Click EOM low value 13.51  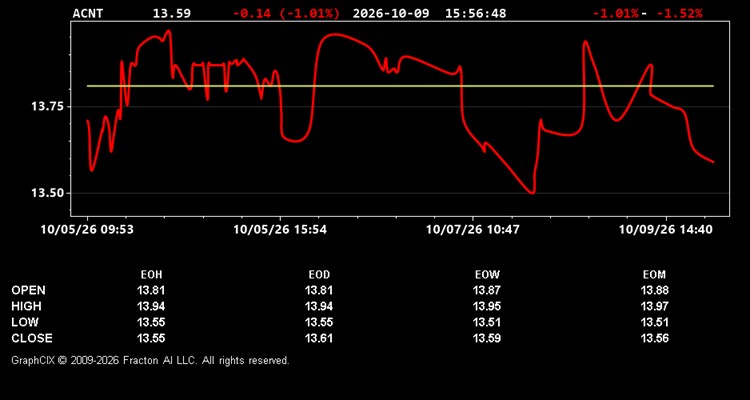click(654, 322)
